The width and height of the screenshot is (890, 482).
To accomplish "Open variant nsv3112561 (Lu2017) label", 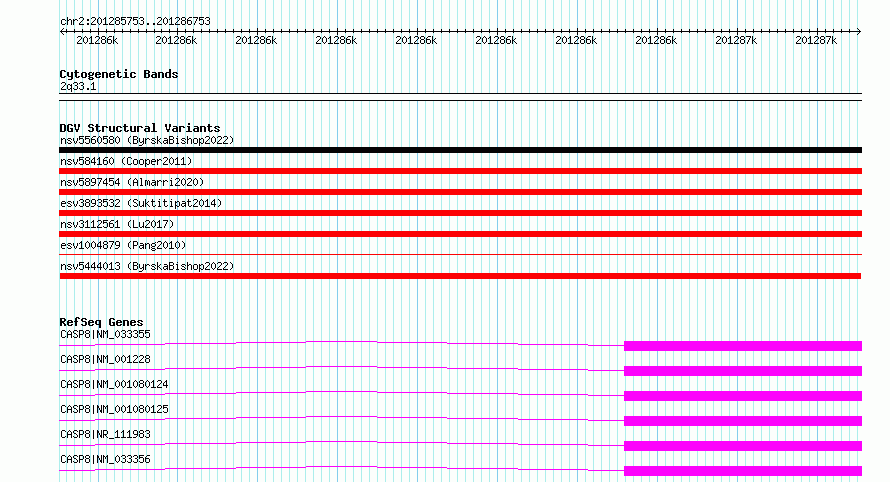I will (x=117, y=224).
